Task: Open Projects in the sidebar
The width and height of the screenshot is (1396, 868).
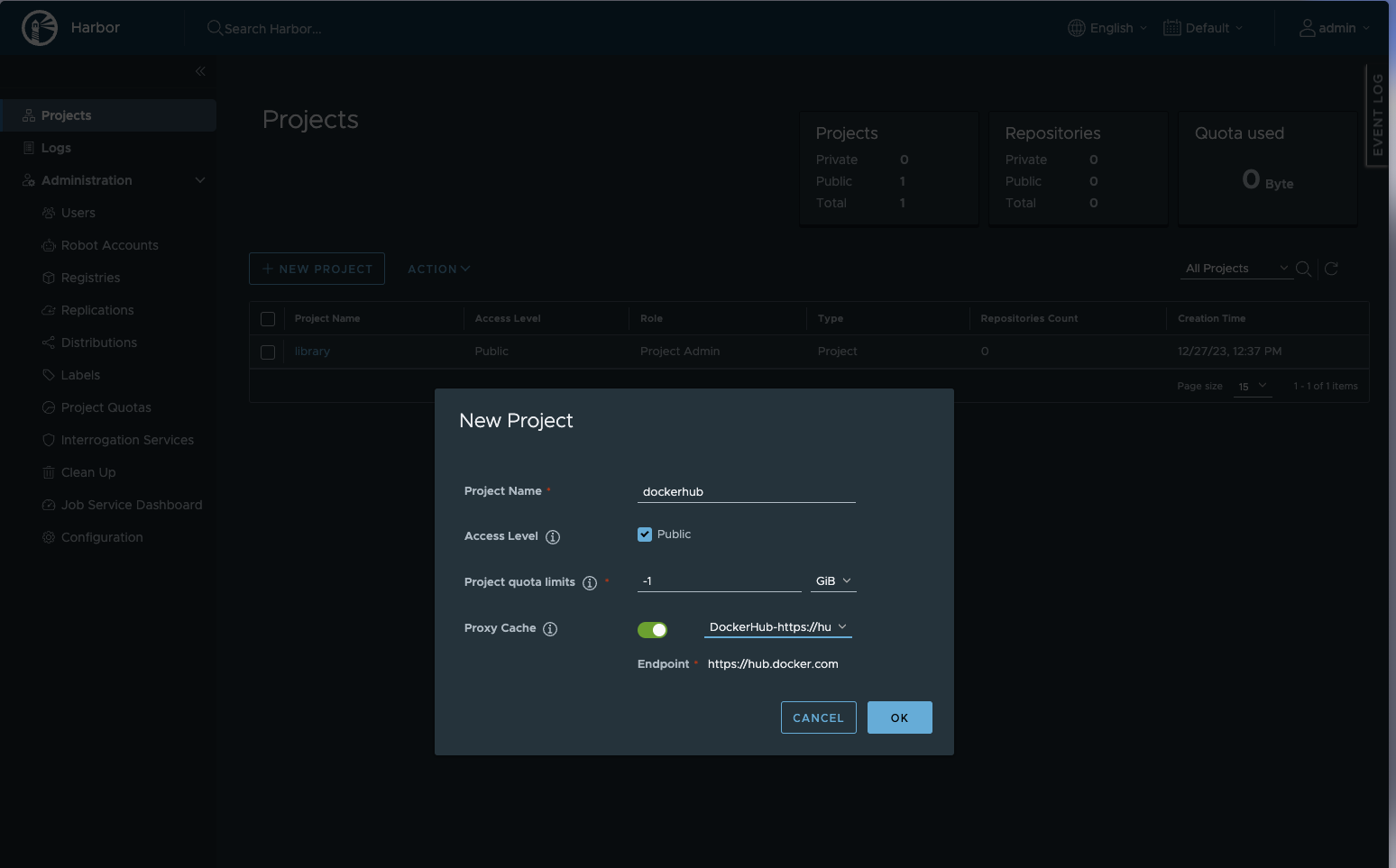Action: pos(108,115)
